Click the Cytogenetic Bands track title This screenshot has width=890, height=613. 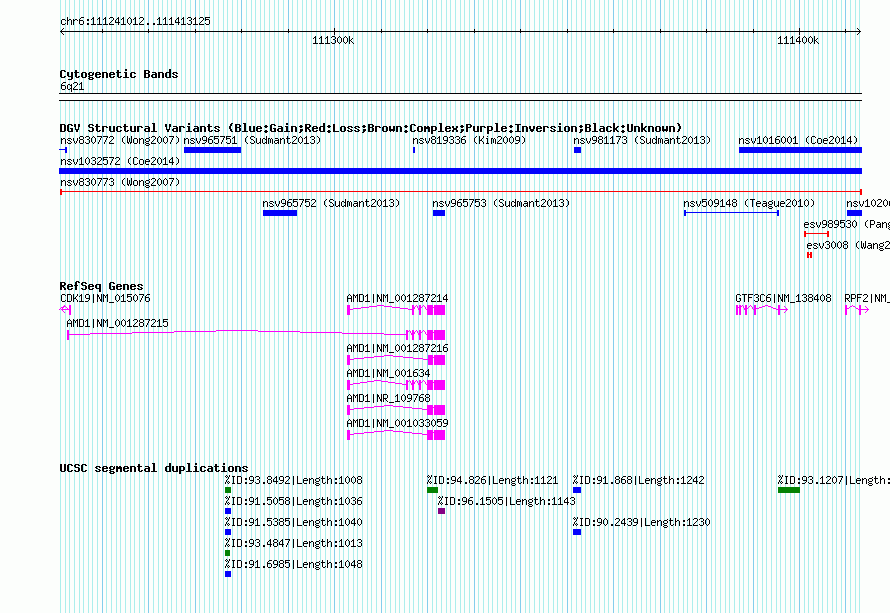pos(119,74)
